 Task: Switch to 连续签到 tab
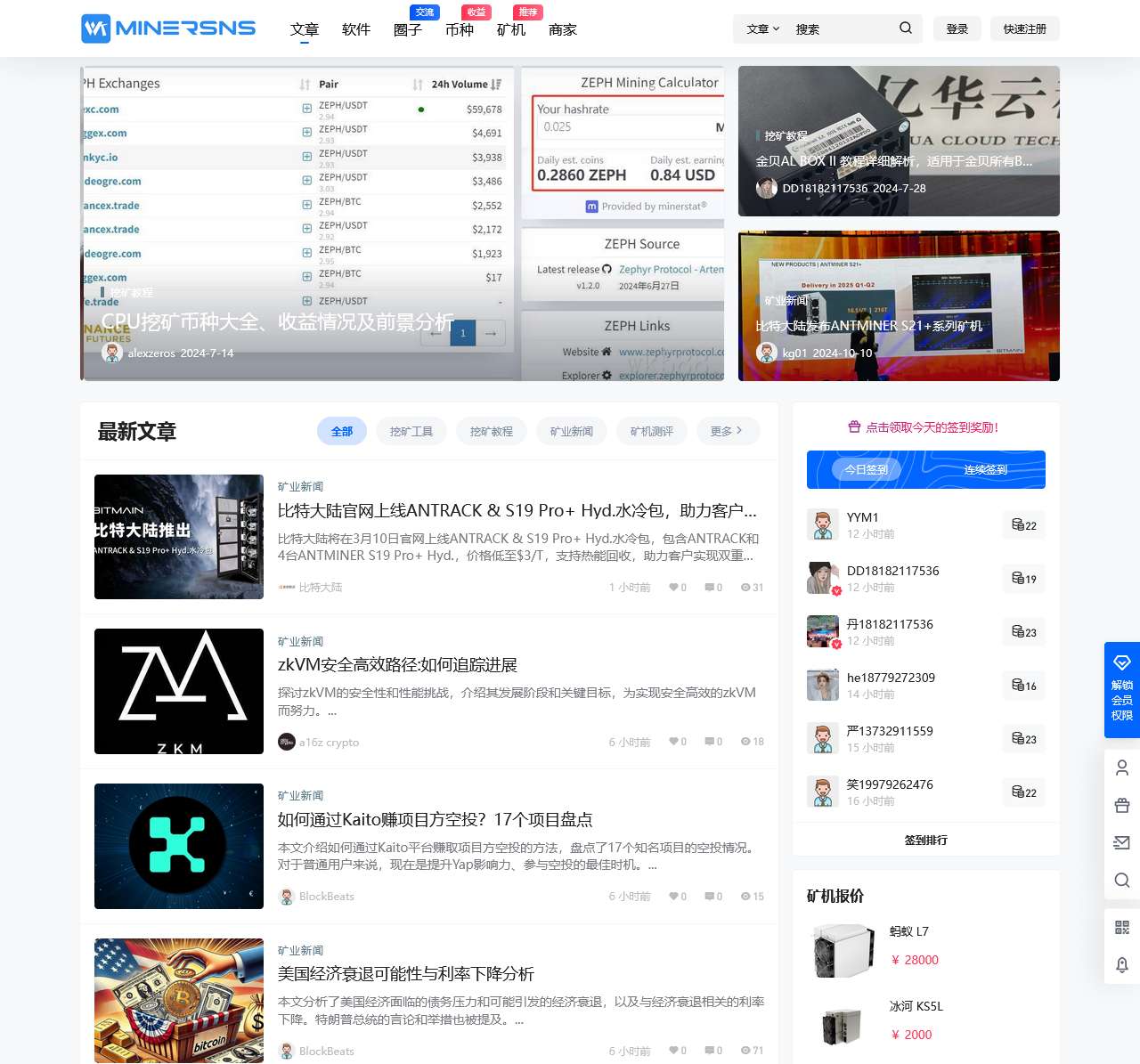coord(986,469)
